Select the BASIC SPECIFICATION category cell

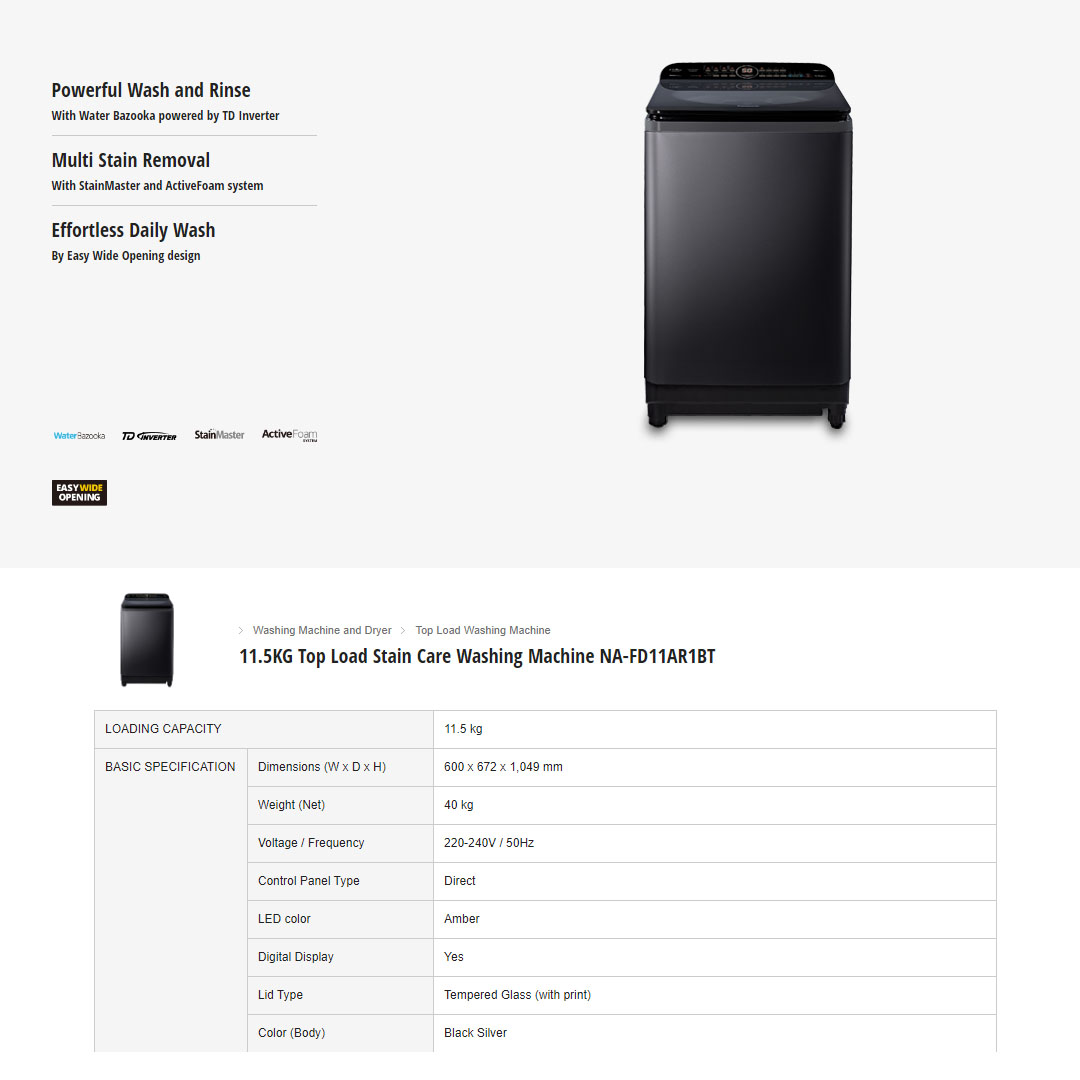[x=170, y=767]
